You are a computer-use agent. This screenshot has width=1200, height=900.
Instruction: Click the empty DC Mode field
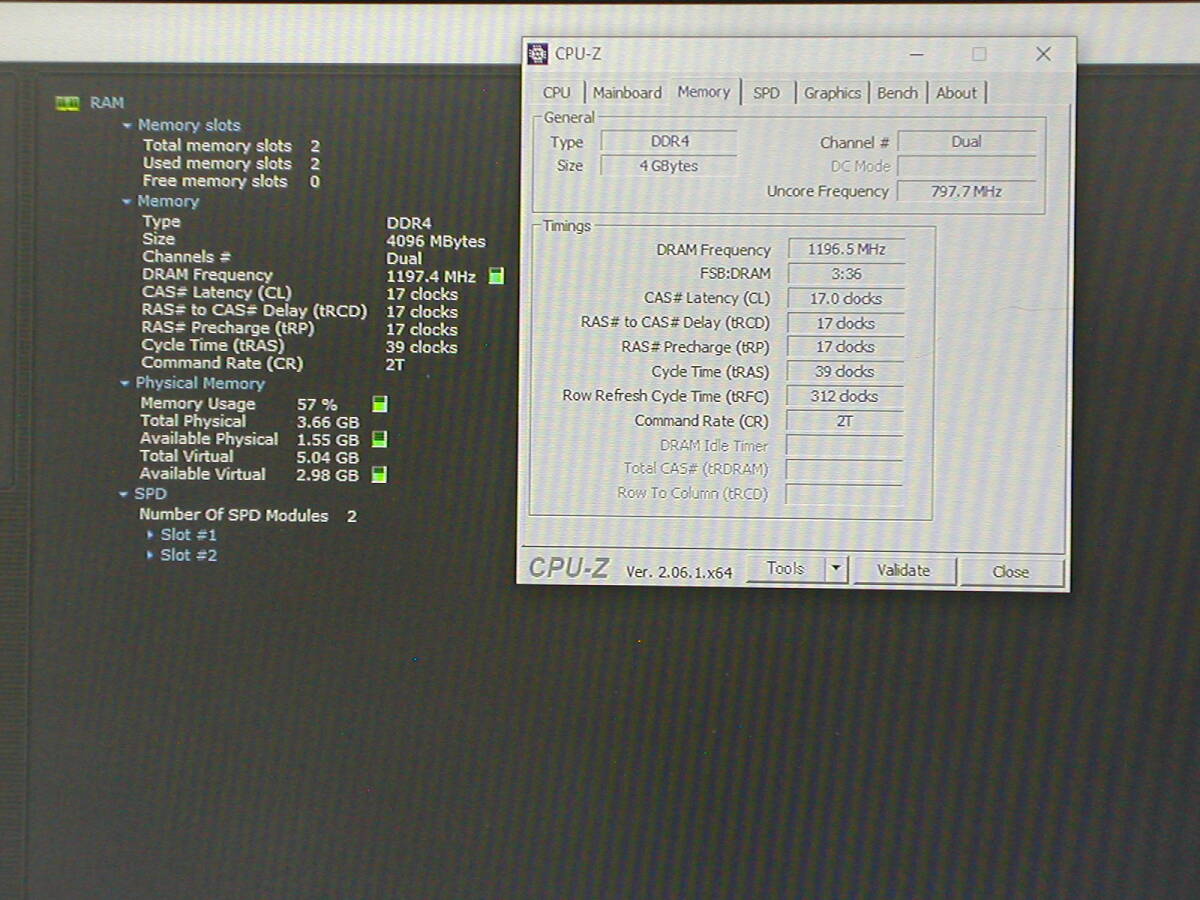tap(966, 166)
